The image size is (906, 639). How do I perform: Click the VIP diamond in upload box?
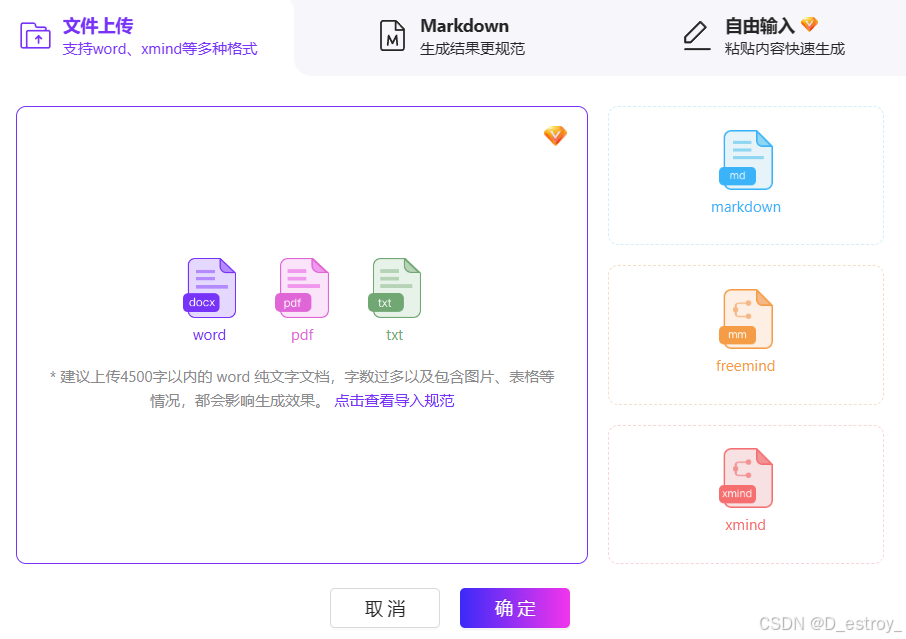tap(555, 136)
